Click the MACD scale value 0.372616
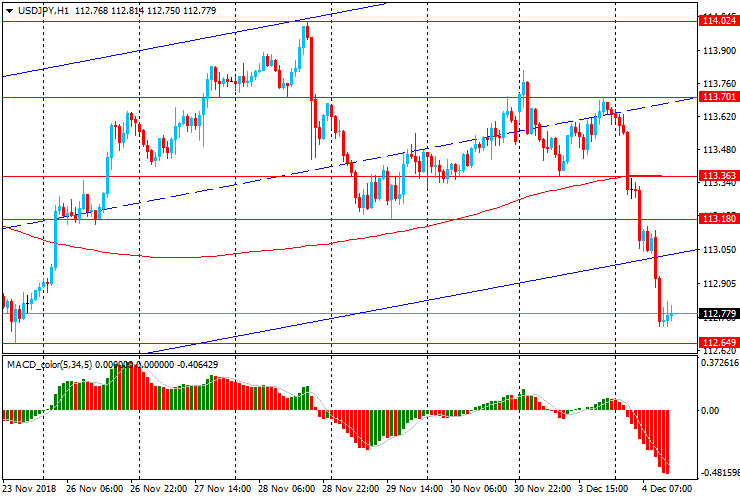The width and height of the screenshot is (740, 500). [720, 363]
